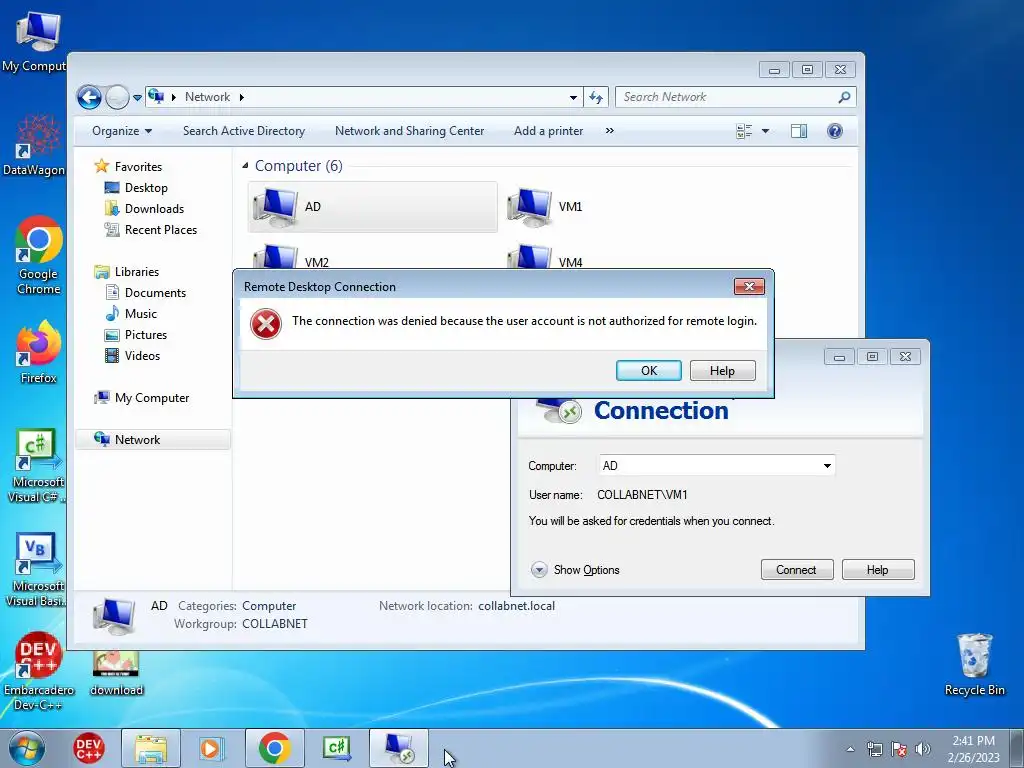Toggle the preview pane button
This screenshot has height=768, width=1024.
coord(799,131)
